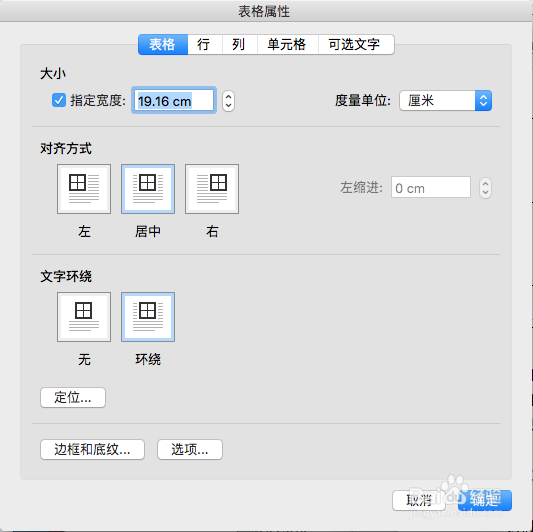Open the 度量单位 dropdown showing 厘米

tap(446, 101)
